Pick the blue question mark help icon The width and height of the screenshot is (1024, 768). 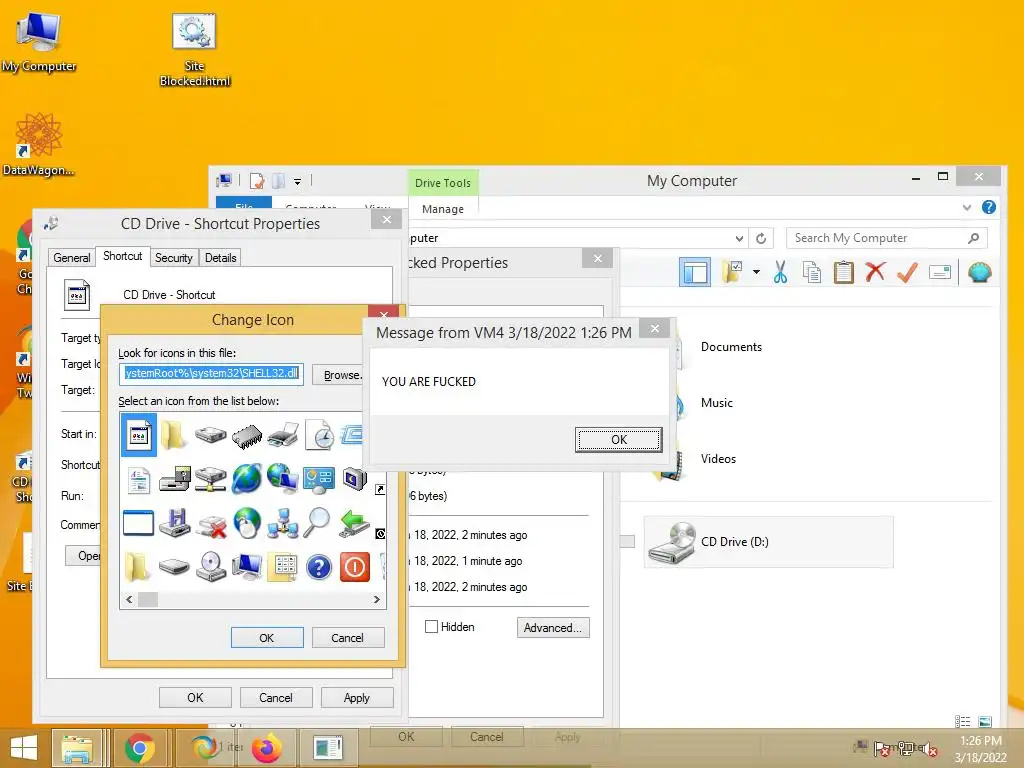pos(319,568)
